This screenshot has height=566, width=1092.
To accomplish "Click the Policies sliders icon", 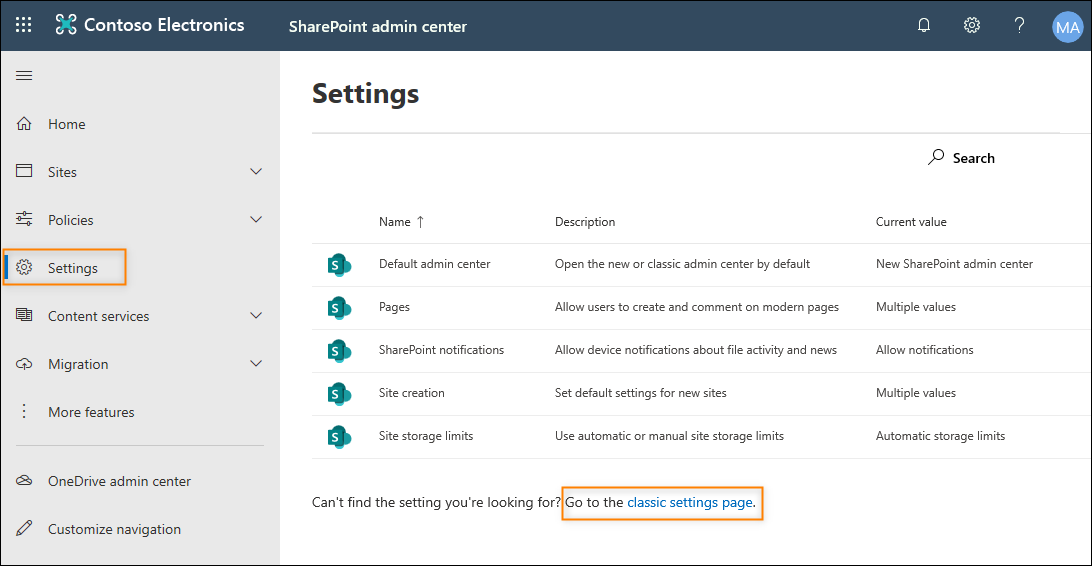I will [24, 219].
